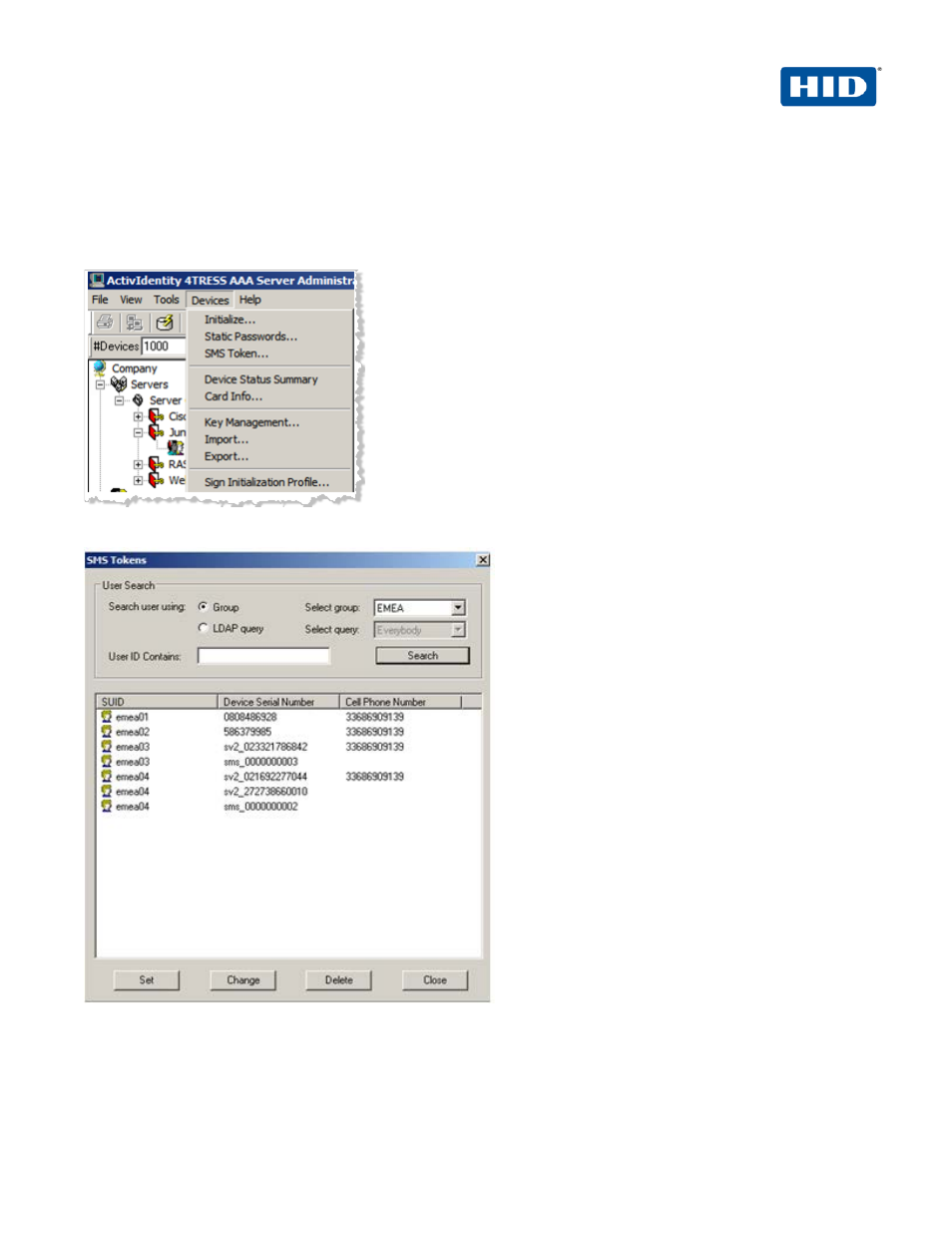Click the User ID Contains input field
The height and width of the screenshot is (1233, 952).
(263, 656)
